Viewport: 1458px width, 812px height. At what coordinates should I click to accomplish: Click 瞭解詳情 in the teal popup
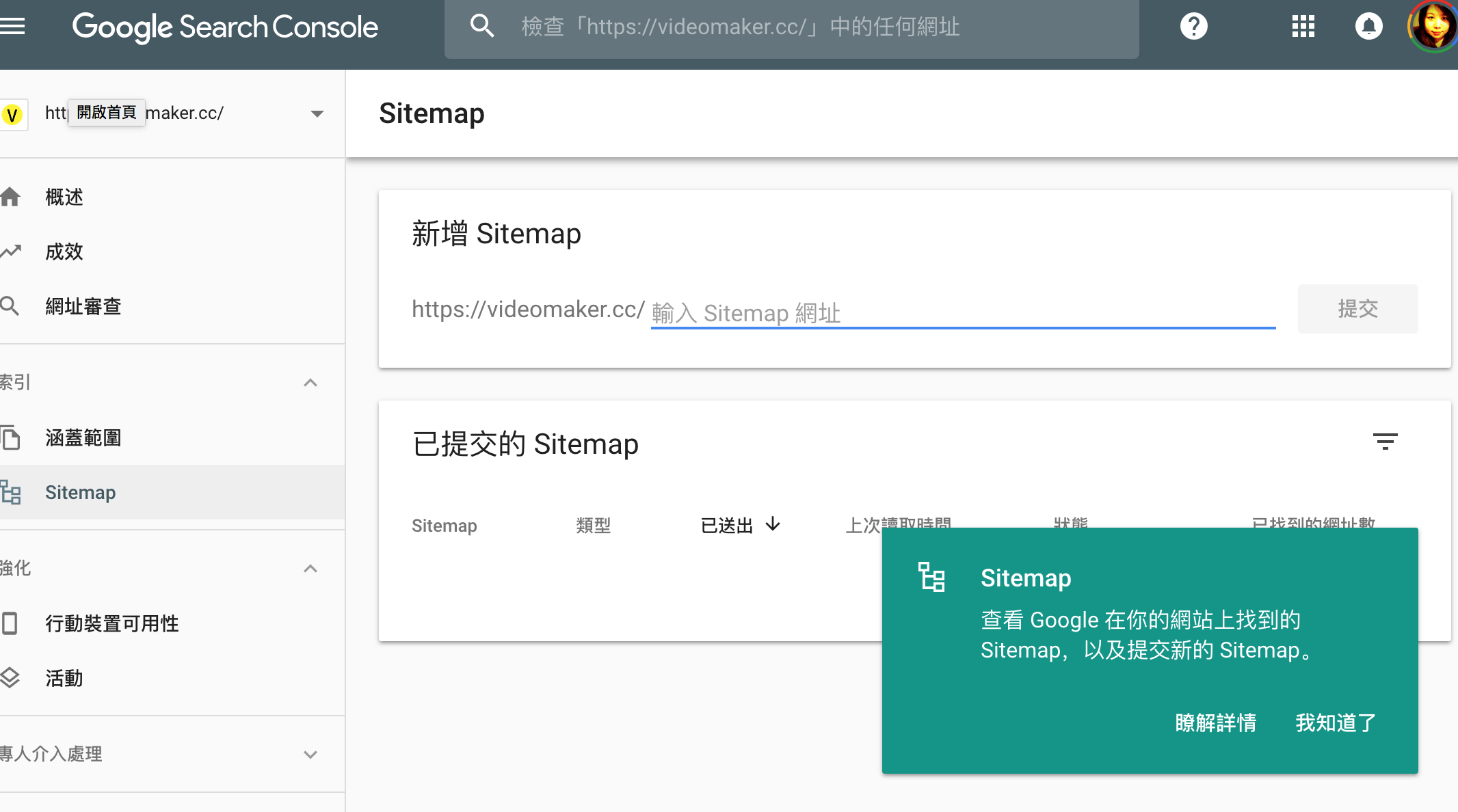(x=1216, y=722)
